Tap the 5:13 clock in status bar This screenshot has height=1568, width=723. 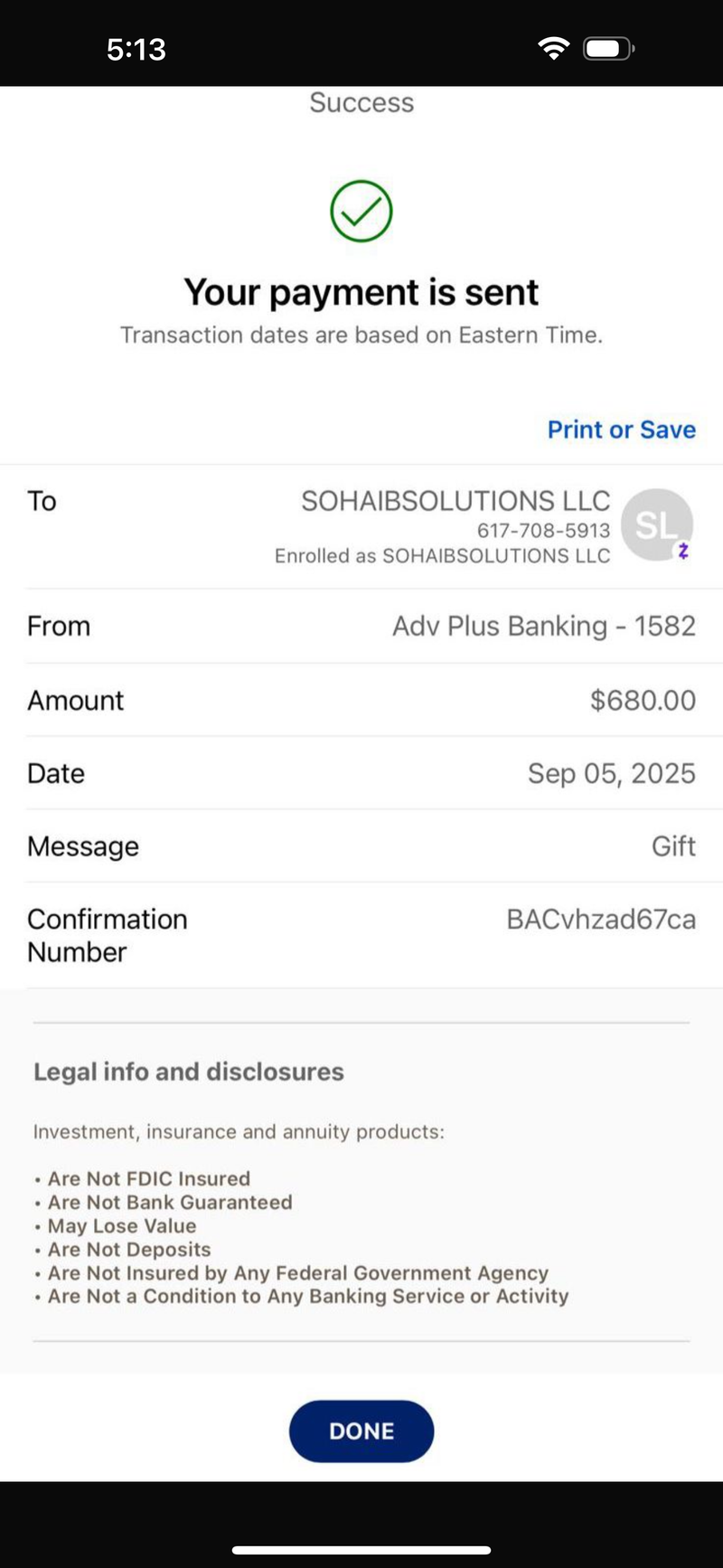(x=136, y=49)
